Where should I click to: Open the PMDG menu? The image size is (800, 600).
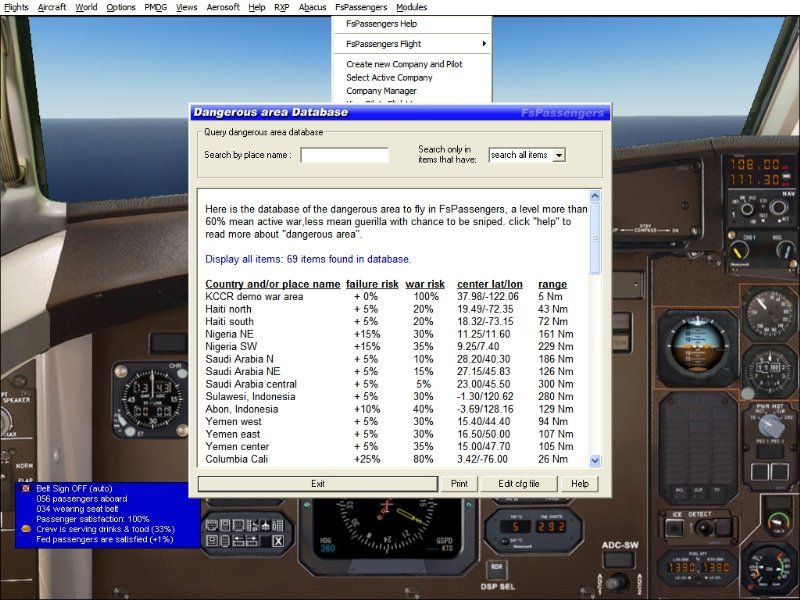(156, 7)
